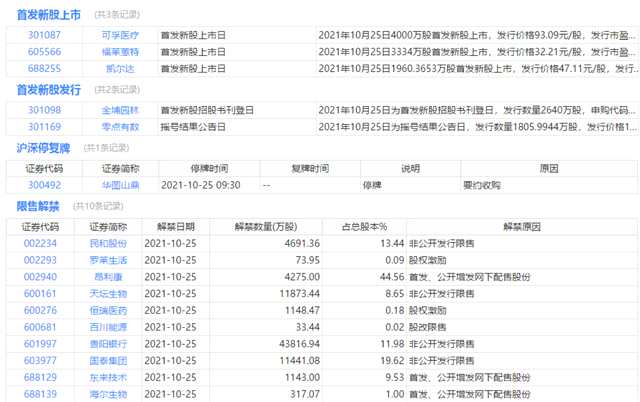The image size is (640, 402).
Task: Click stock name link in the 301098 row
Action: [x=120, y=111]
